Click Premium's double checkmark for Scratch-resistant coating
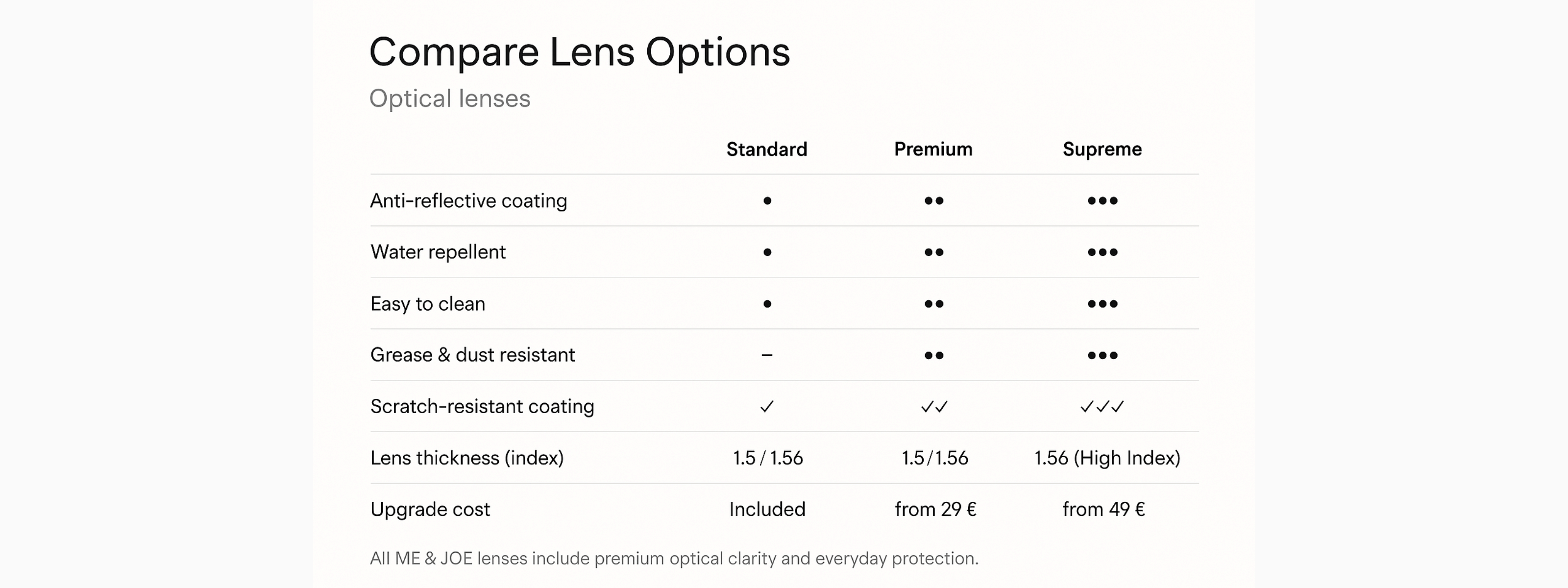This screenshot has width=1568, height=588. coord(934,407)
